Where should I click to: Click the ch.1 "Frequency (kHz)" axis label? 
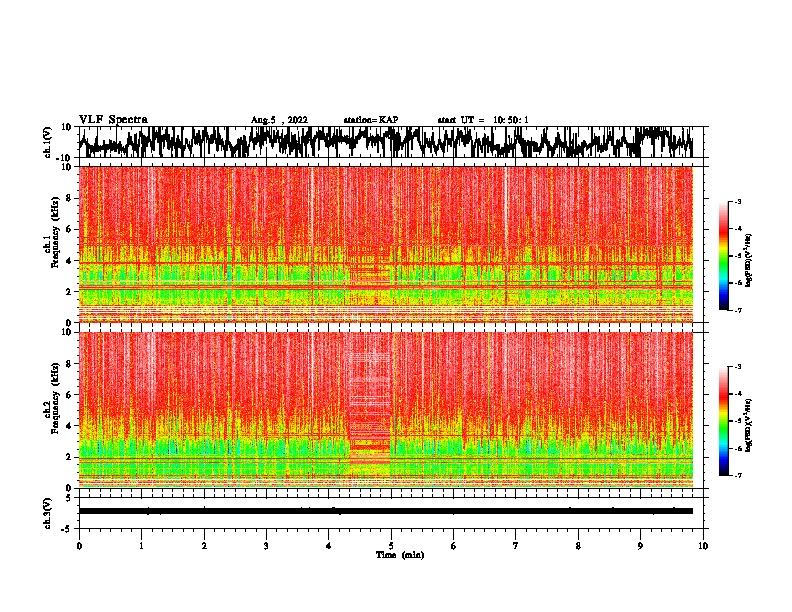point(55,233)
